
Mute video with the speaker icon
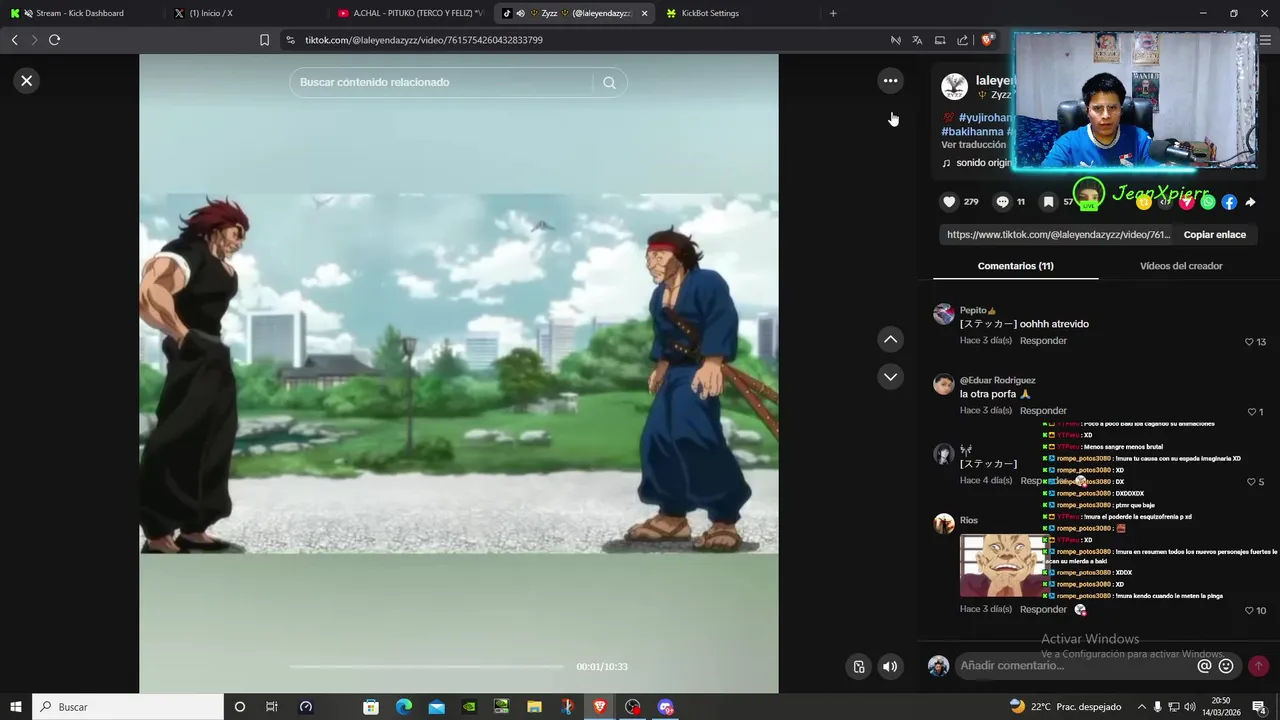tap(890, 667)
